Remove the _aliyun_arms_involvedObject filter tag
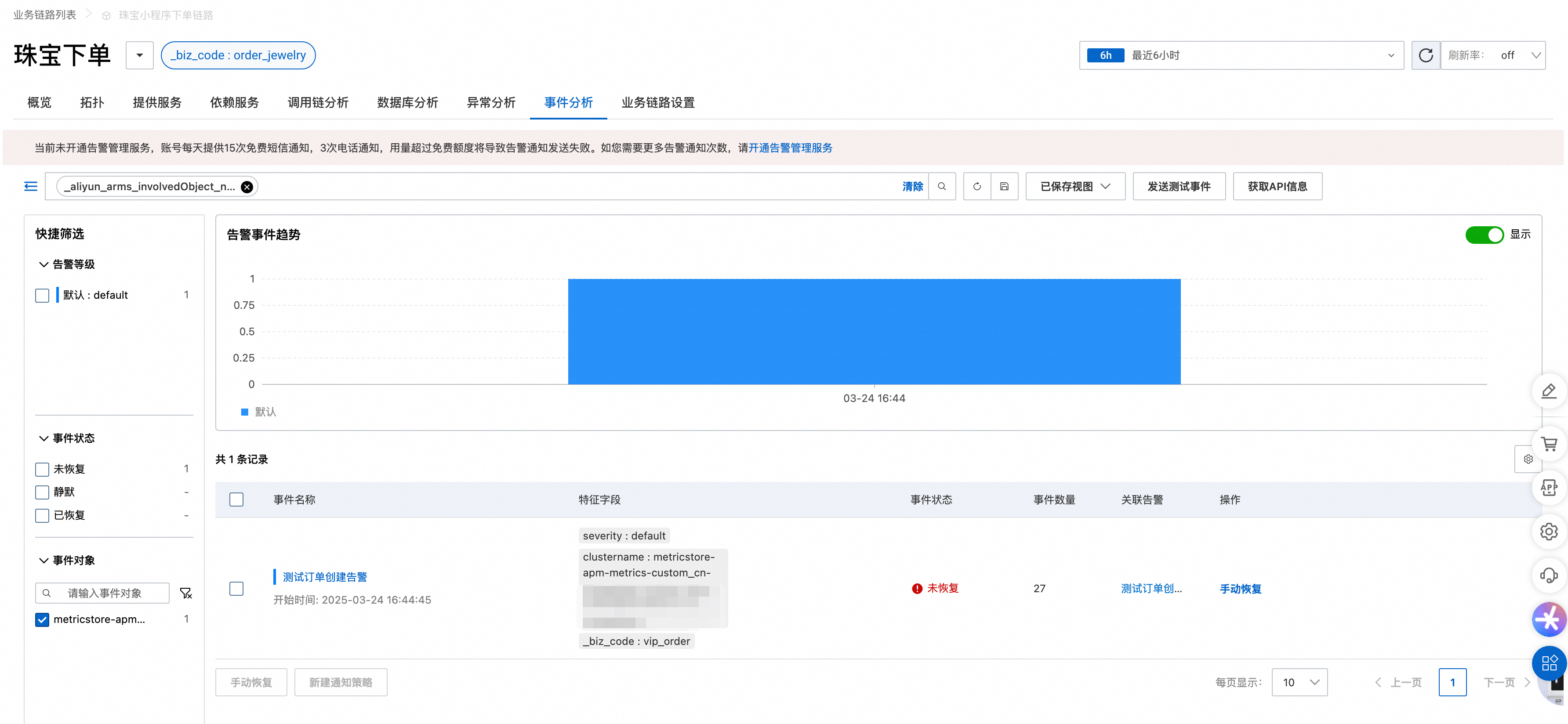This screenshot has height=724, width=1568. click(x=247, y=187)
